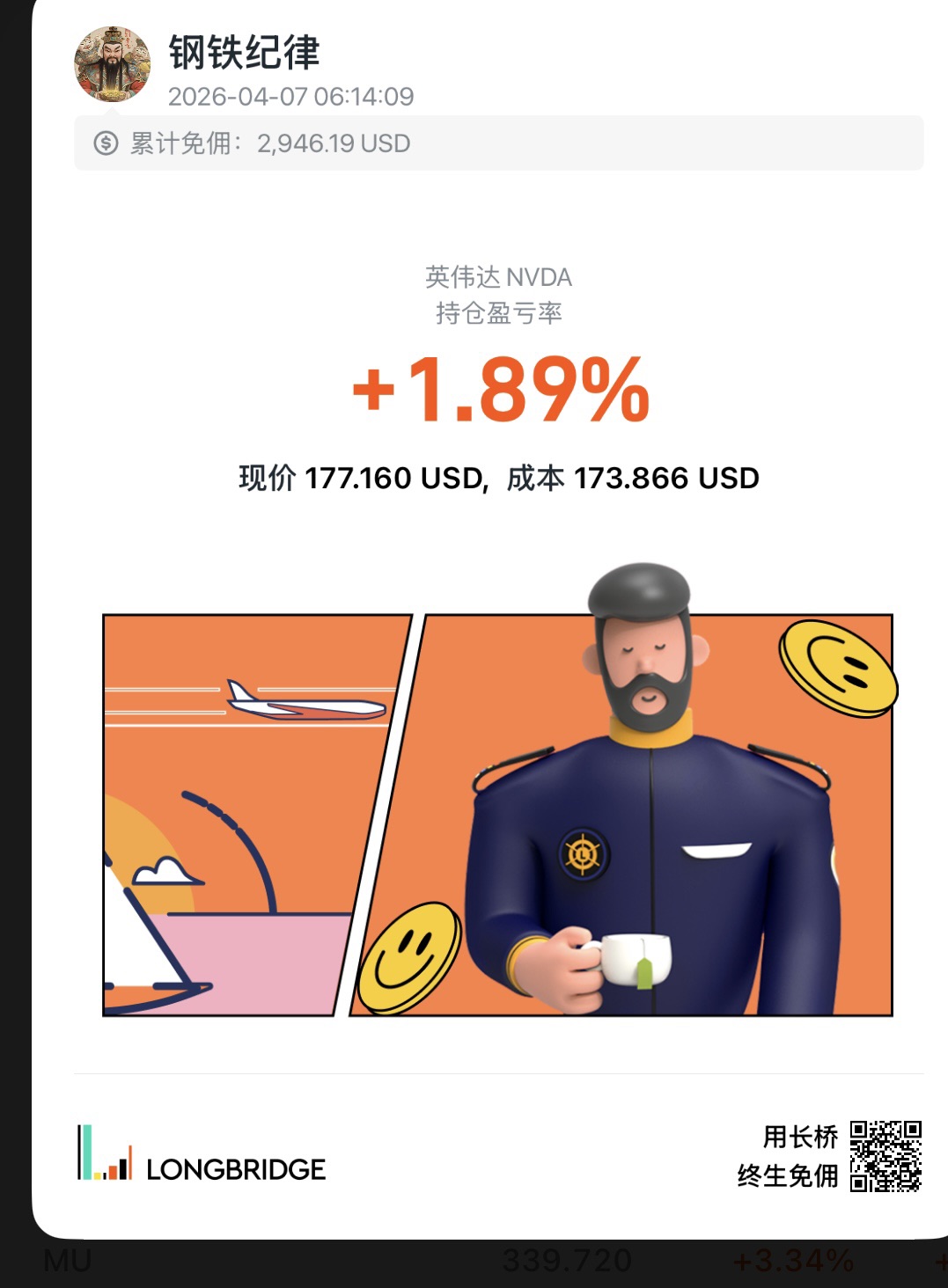The width and height of the screenshot is (948, 1288).
Task: Tap the 钢铁纪律 user avatar
Action: (x=112, y=63)
